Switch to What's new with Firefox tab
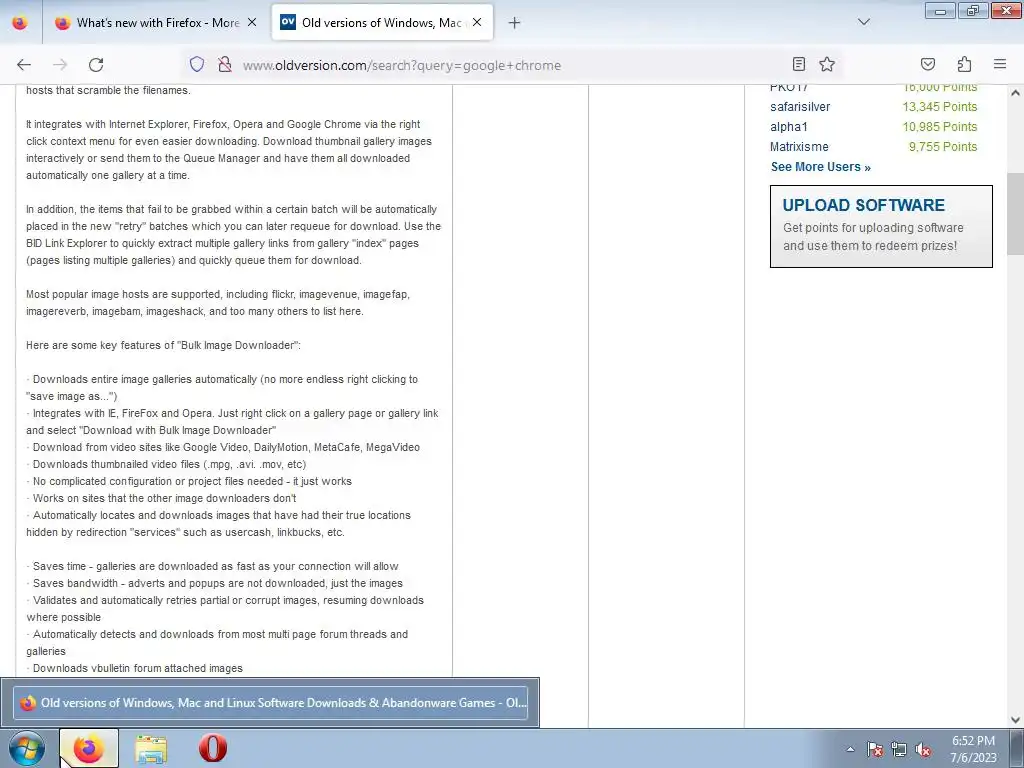The width and height of the screenshot is (1024, 768). coord(157,22)
